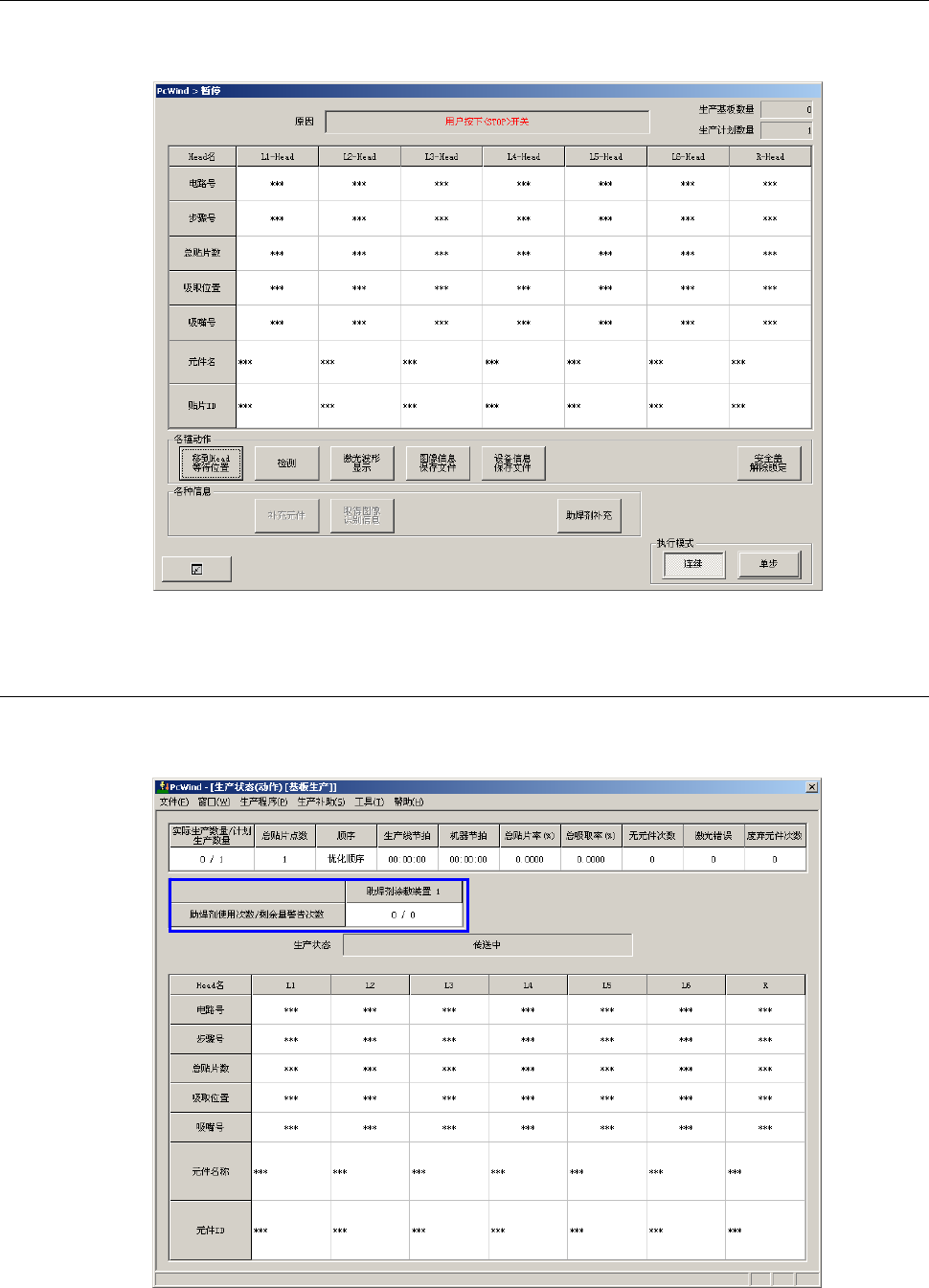Click the greyed 补充元件 button
Viewport: 929px width, 1288px height.
(286, 515)
